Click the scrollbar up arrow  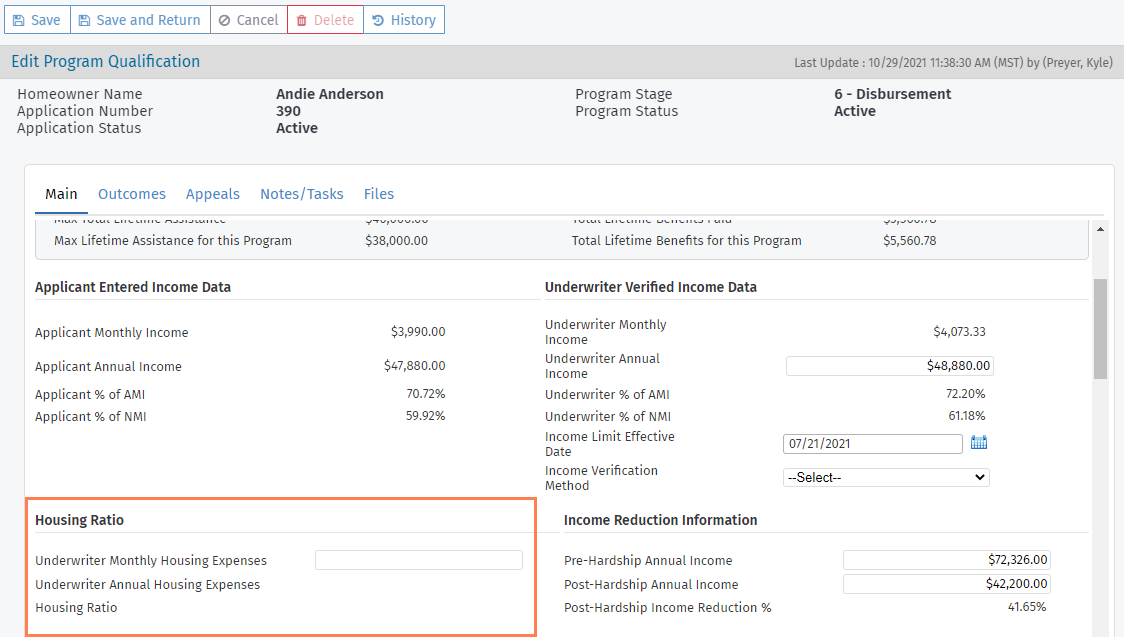coord(1100,228)
